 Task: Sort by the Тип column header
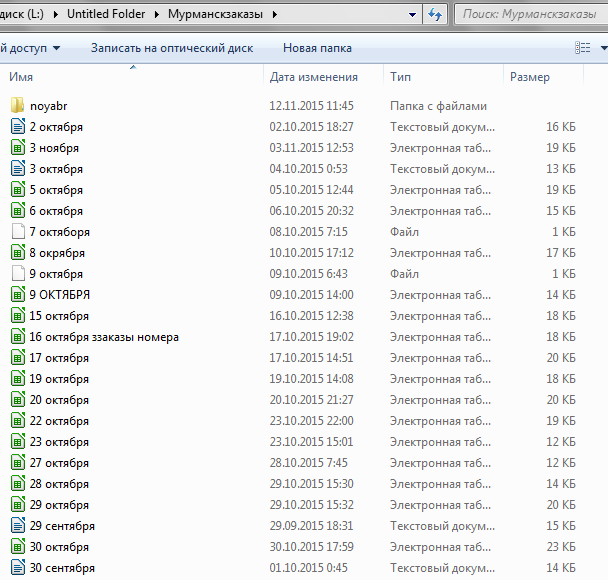tap(401, 77)
